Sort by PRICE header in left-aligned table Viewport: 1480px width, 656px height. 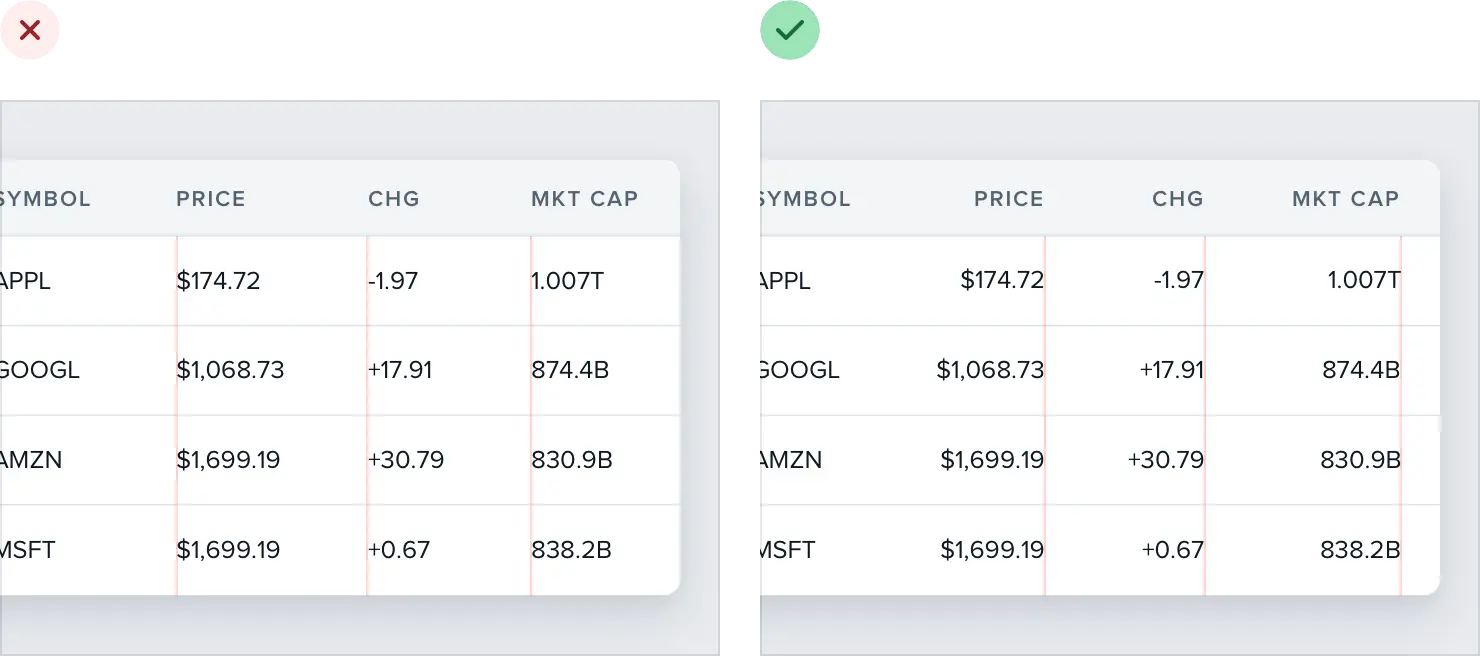click(211, 199)
